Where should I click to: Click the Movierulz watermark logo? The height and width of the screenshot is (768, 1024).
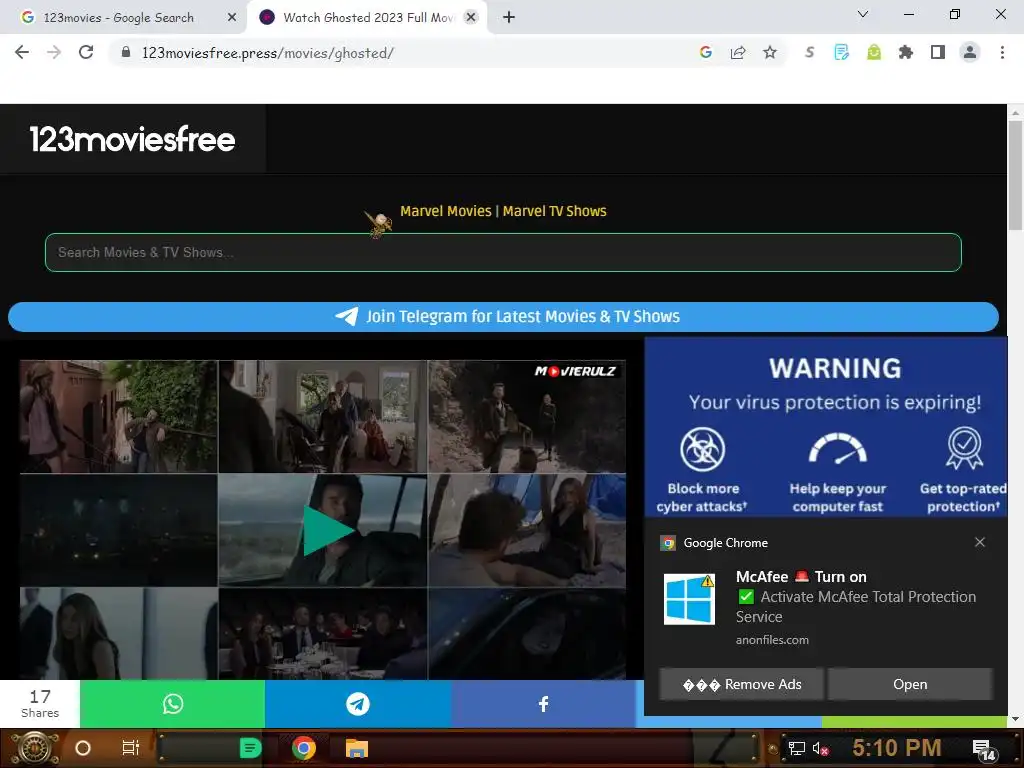[575, 372]
